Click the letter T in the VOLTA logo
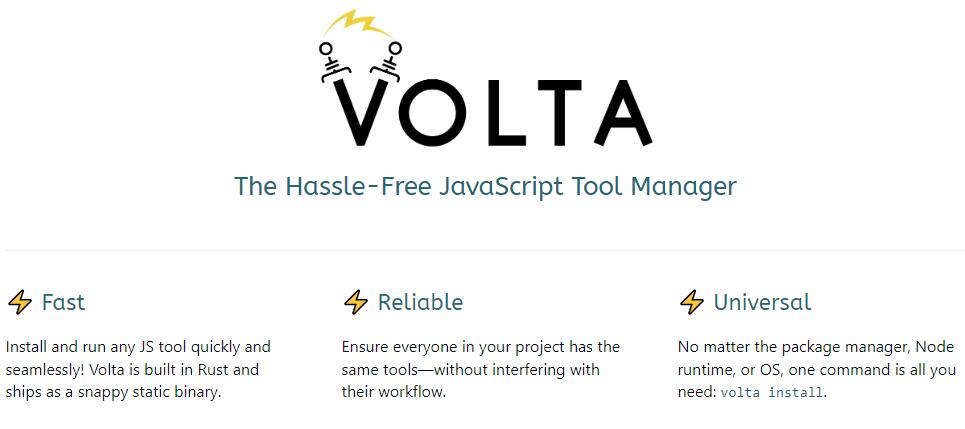 [558, 113]
